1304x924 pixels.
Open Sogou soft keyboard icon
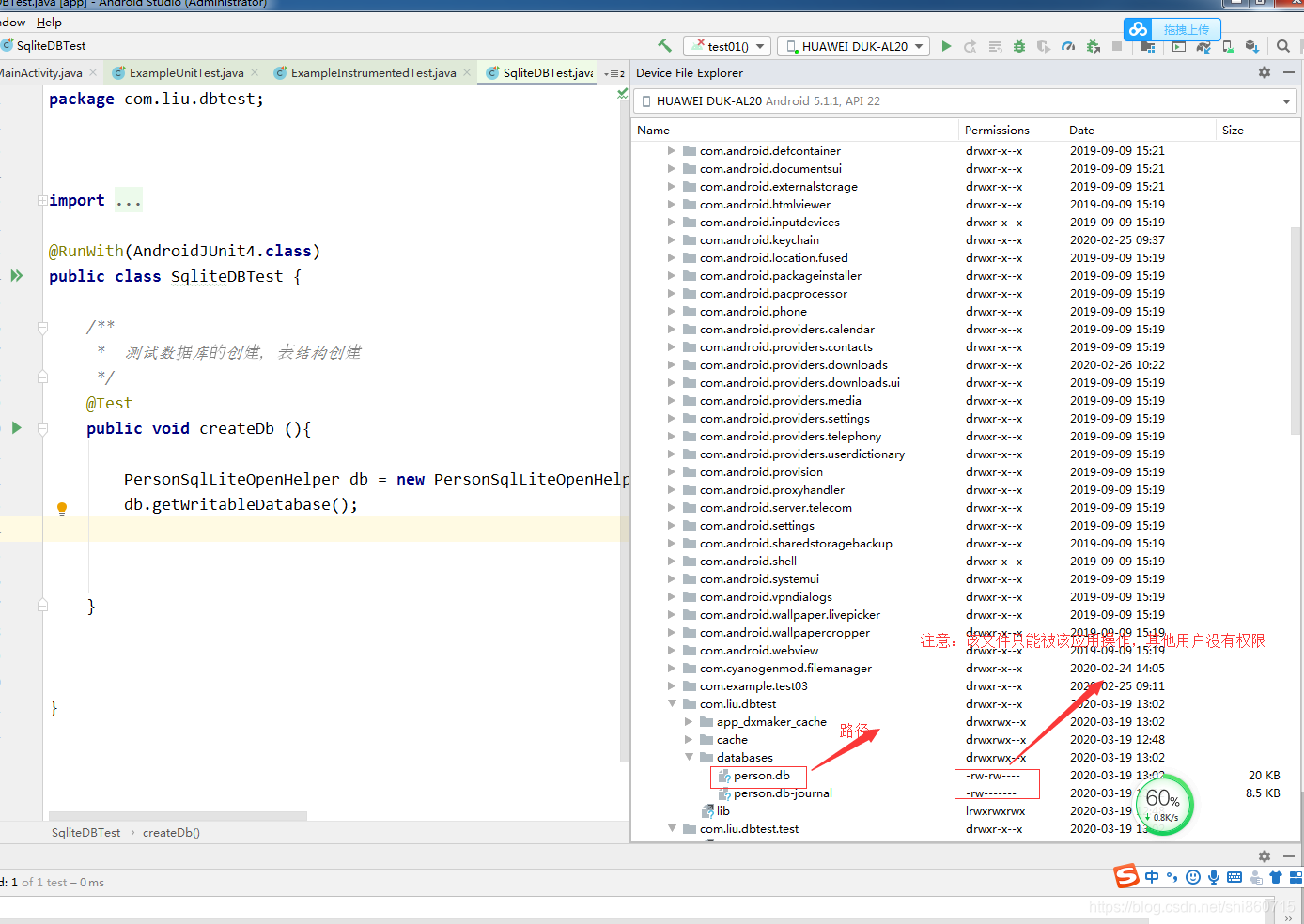tap(1234, 877)
